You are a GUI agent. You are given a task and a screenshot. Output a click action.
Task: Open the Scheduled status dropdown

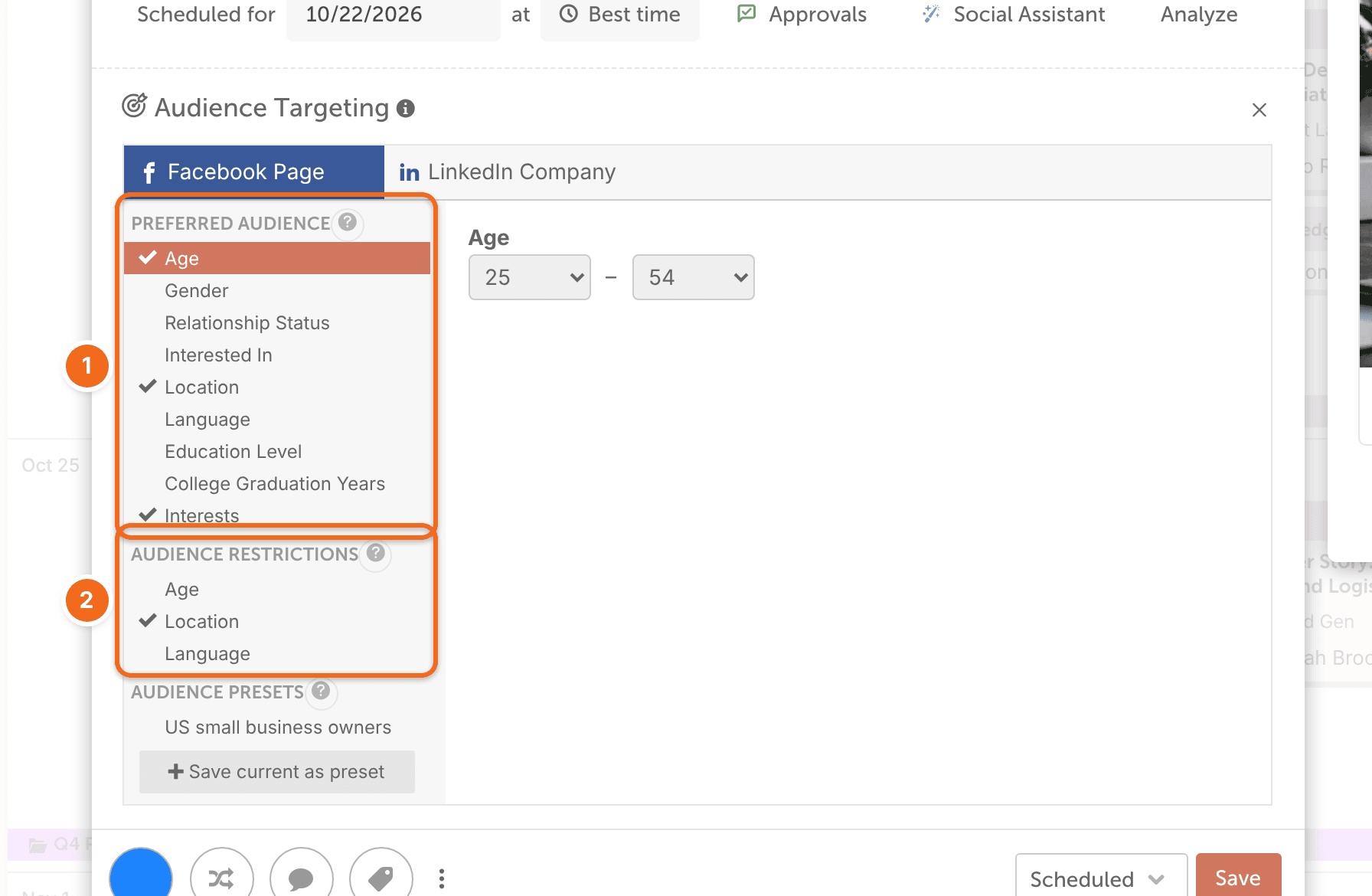pyautogui.click(x=1101, y=878)
